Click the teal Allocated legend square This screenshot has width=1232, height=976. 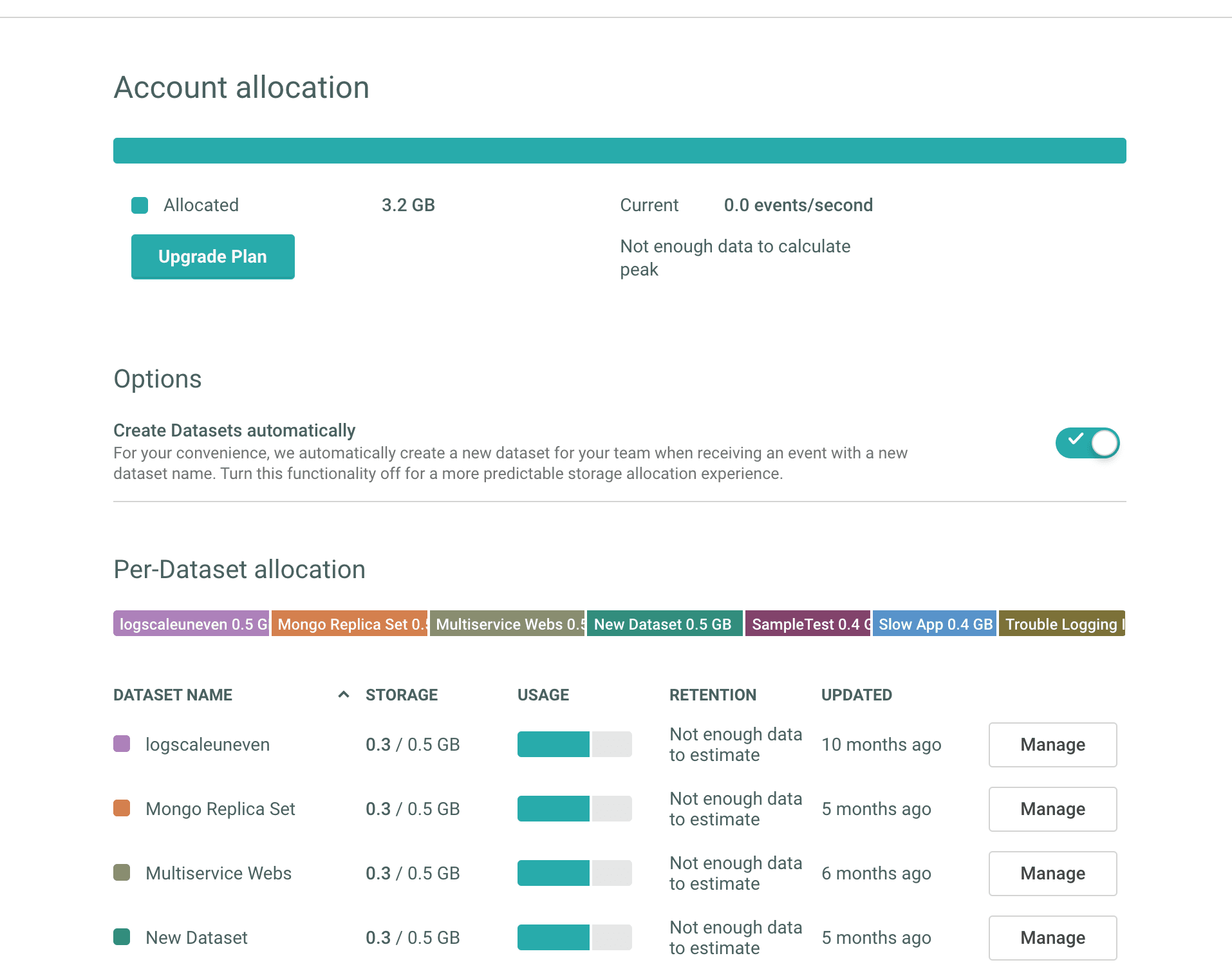[x=140, y=205]
